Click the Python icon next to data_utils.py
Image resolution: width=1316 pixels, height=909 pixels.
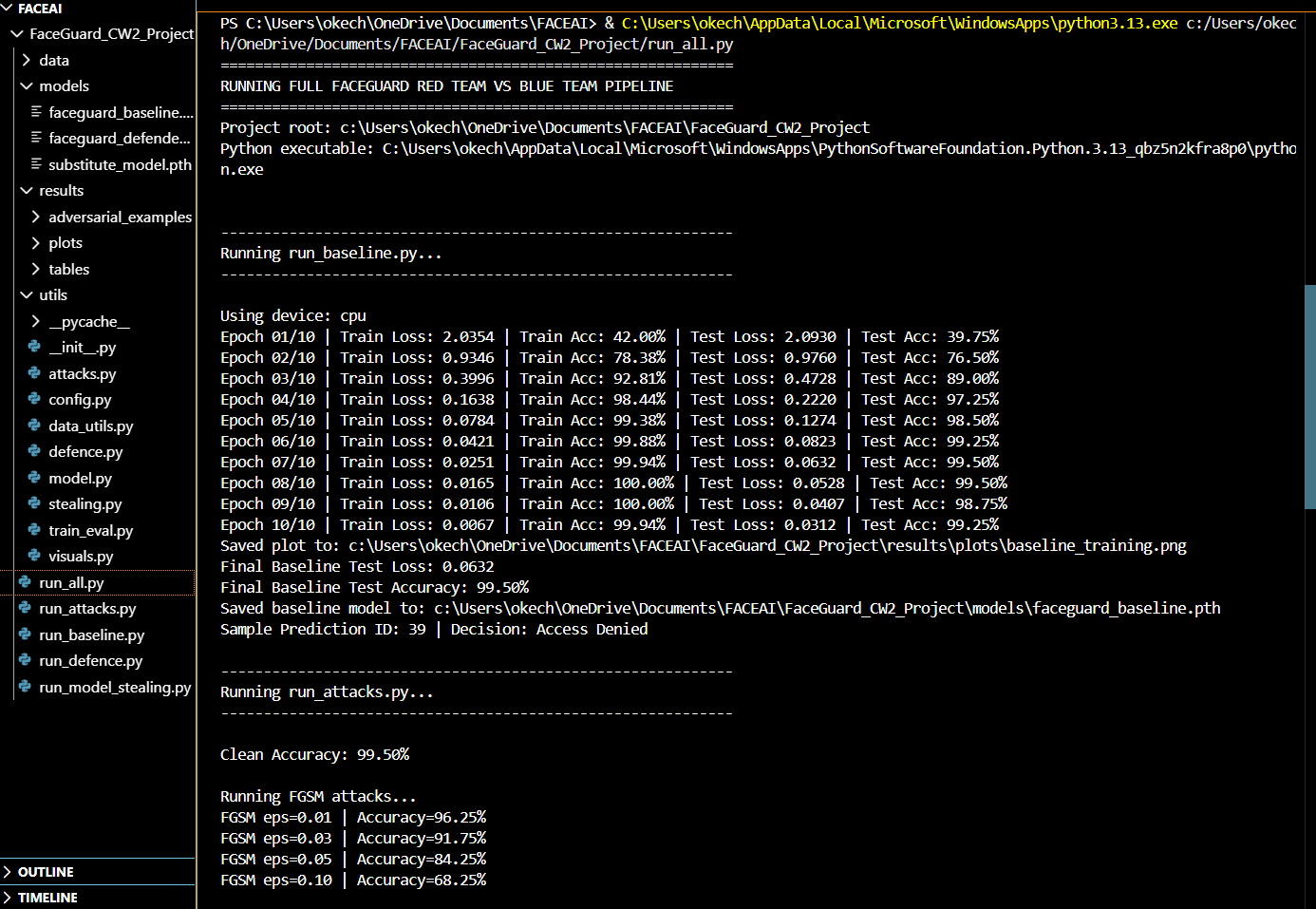coord(35,426)
